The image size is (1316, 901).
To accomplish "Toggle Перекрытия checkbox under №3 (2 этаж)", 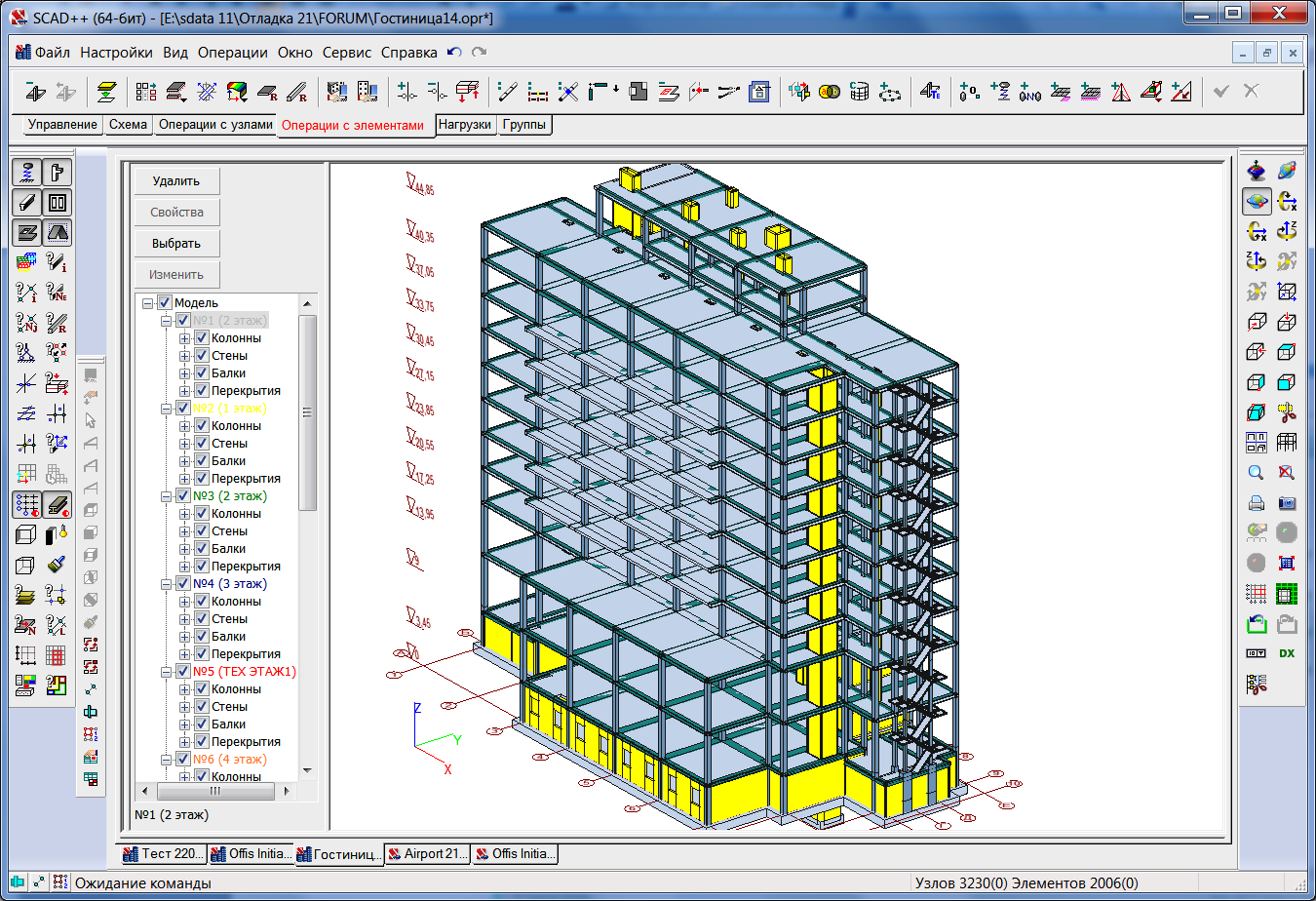I will 202,567.
